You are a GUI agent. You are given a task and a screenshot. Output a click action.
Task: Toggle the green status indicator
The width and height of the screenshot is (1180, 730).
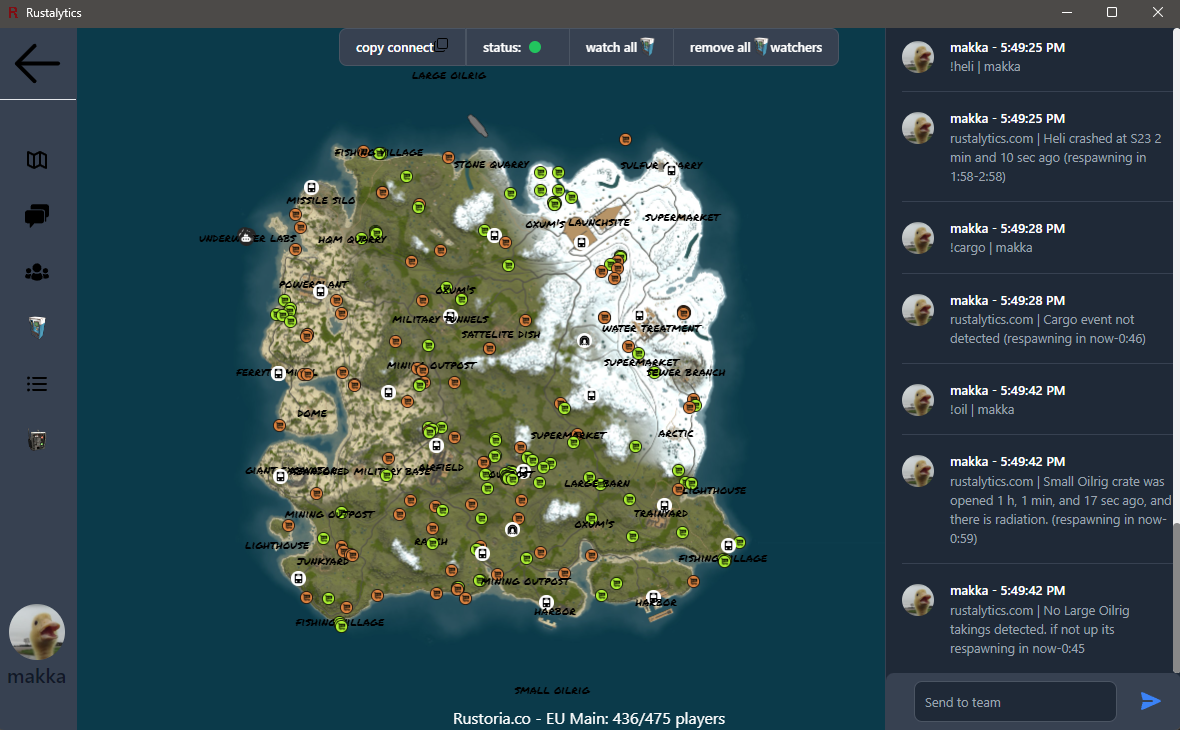click(535, 47)
